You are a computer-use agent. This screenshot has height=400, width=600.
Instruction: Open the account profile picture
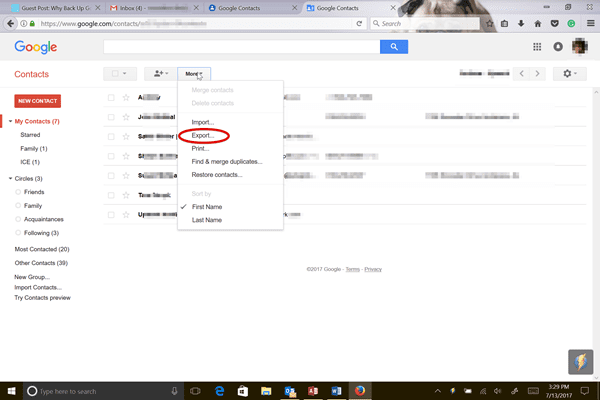coord(580,47)
